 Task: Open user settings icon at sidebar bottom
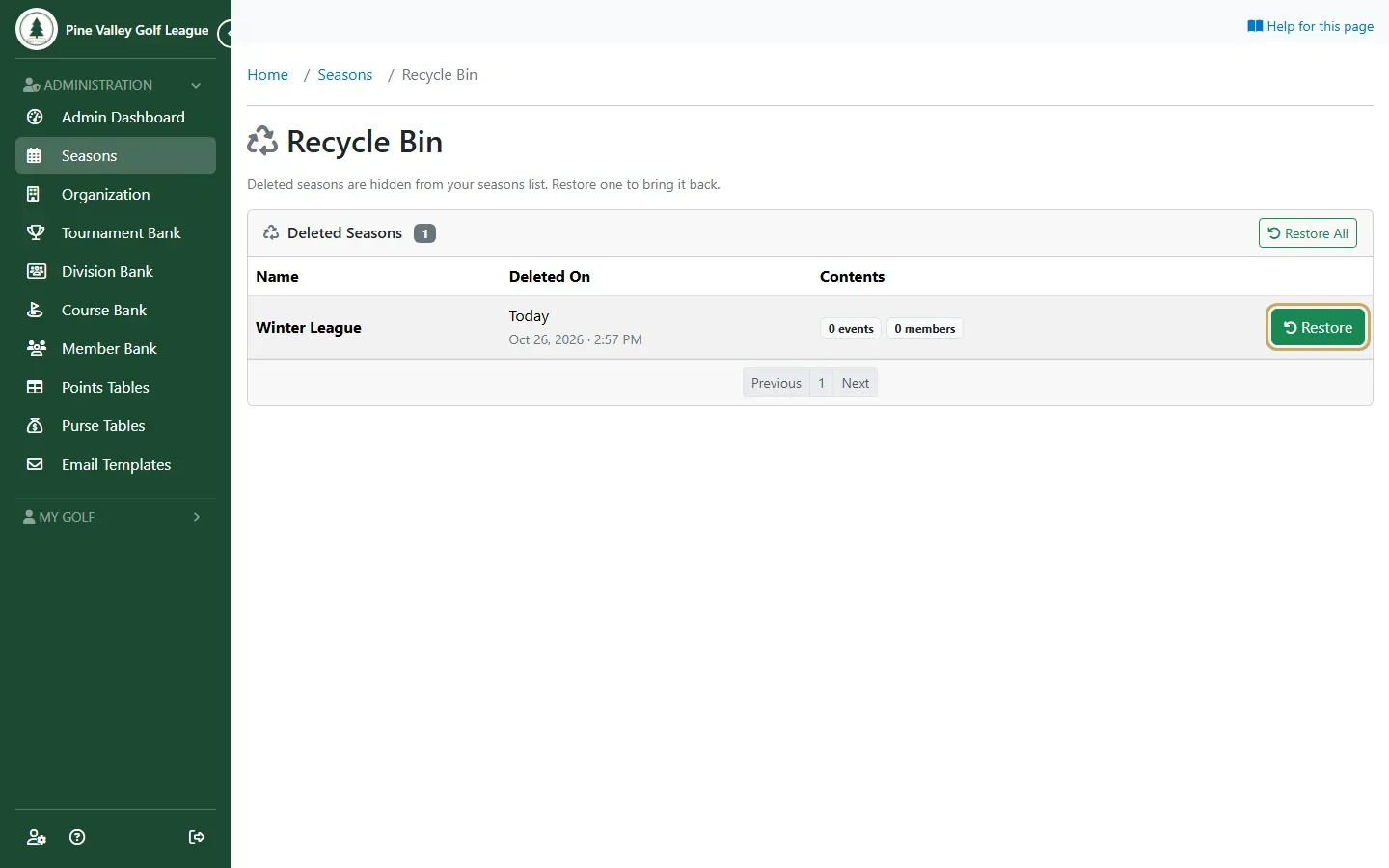pos(37,837)
